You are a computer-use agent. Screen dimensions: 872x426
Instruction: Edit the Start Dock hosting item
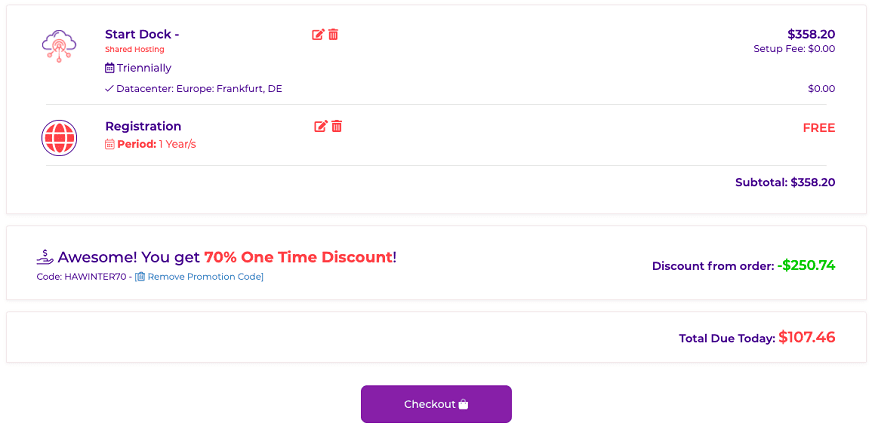318,34
